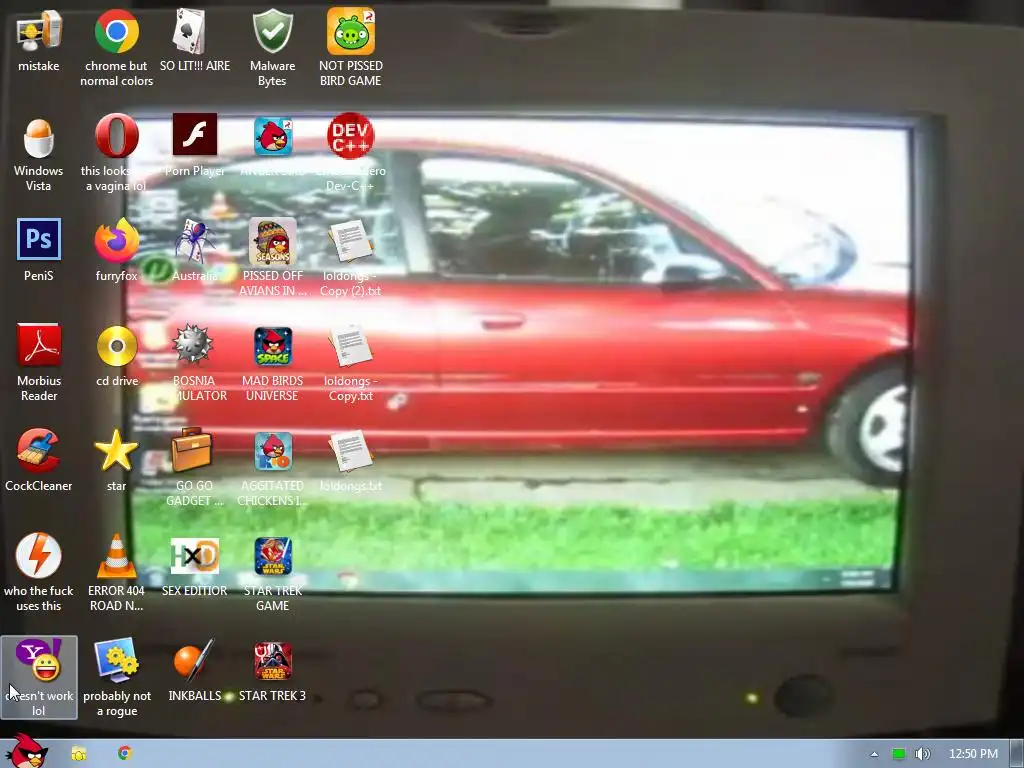
Task: Open 'loldongs - Copy (2).txt' file
Action: point(351,241)
